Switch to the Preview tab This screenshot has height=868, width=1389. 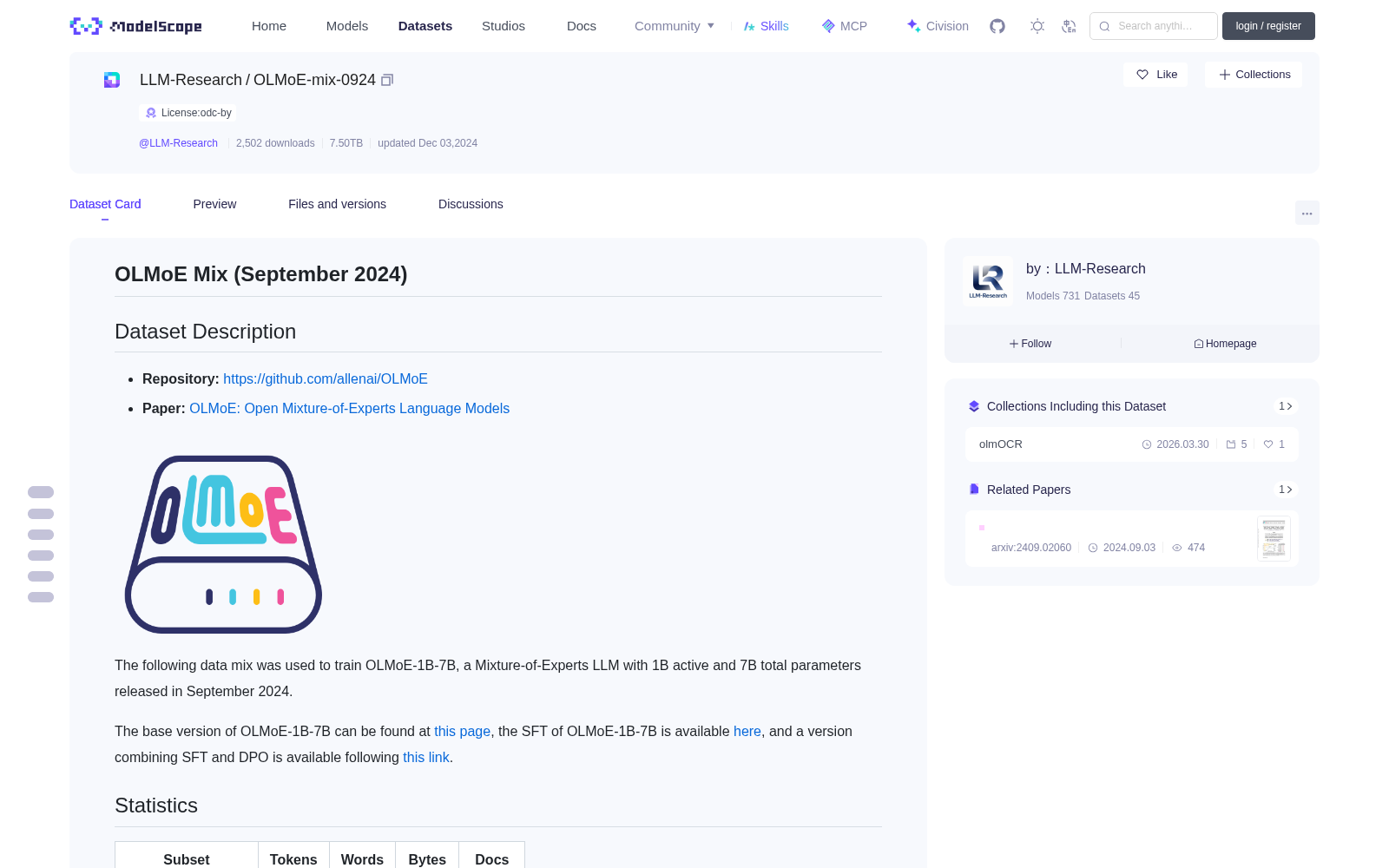(x=214, y=204)
